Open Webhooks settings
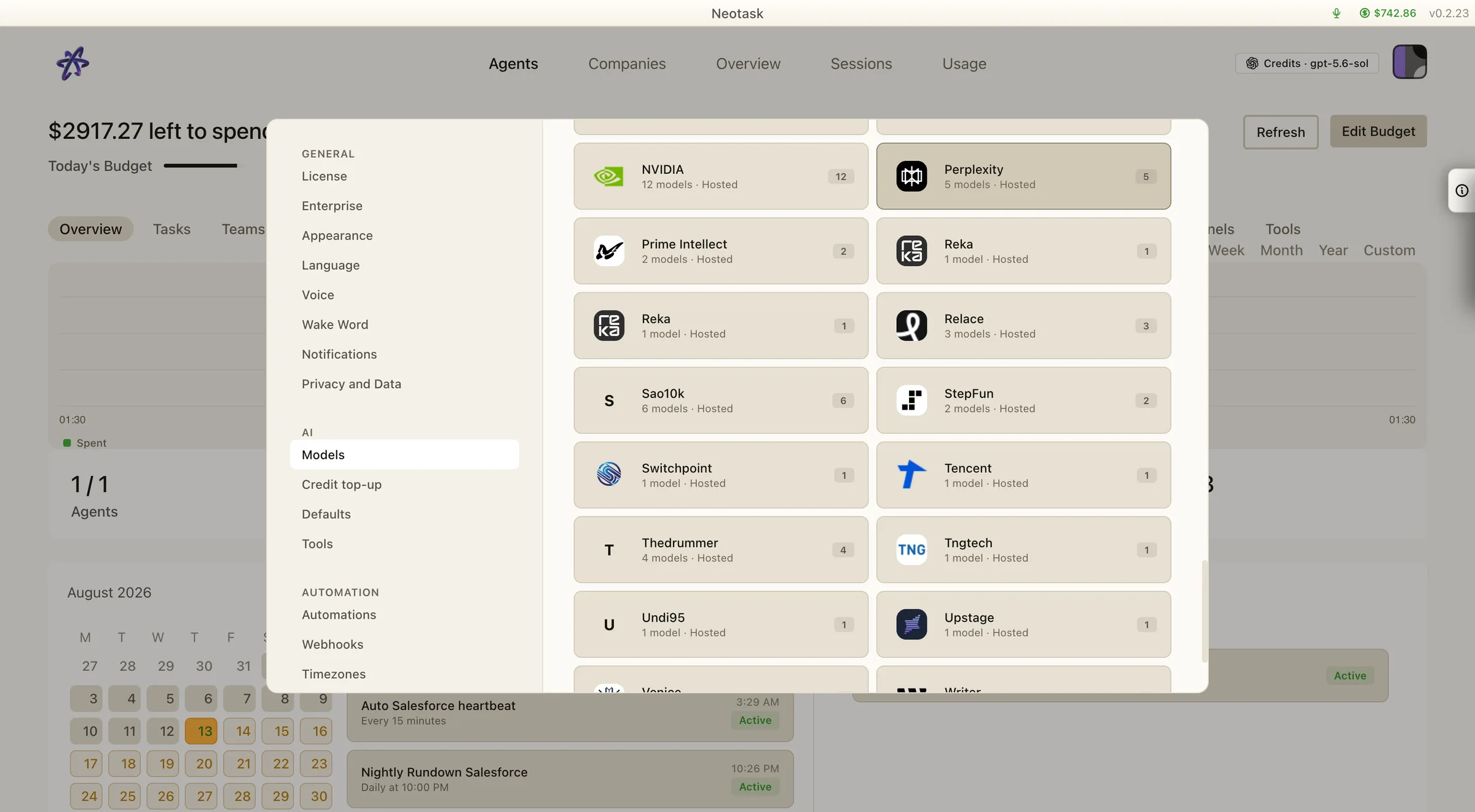 pos(404,644)
